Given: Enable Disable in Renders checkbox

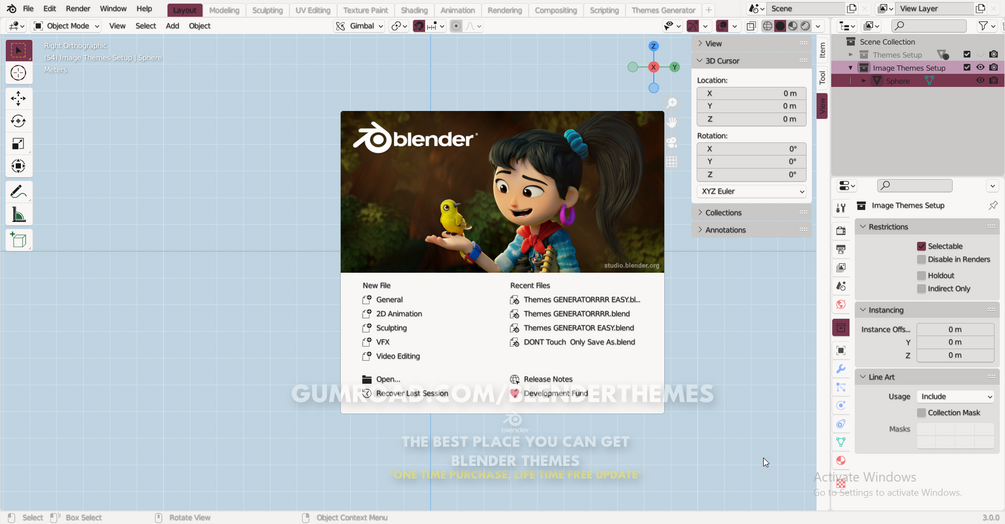Looking at the screenshot, I should pyautogui.click(x=921, y=259).
